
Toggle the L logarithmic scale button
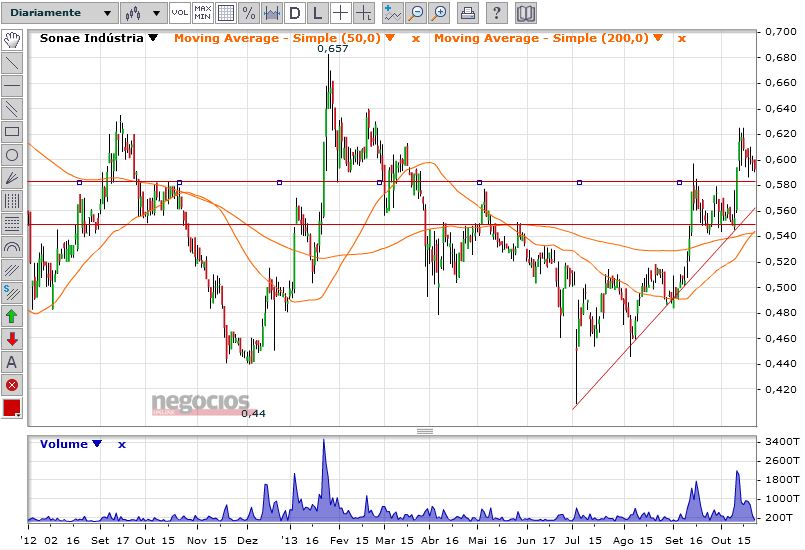[x=318, y=13]
